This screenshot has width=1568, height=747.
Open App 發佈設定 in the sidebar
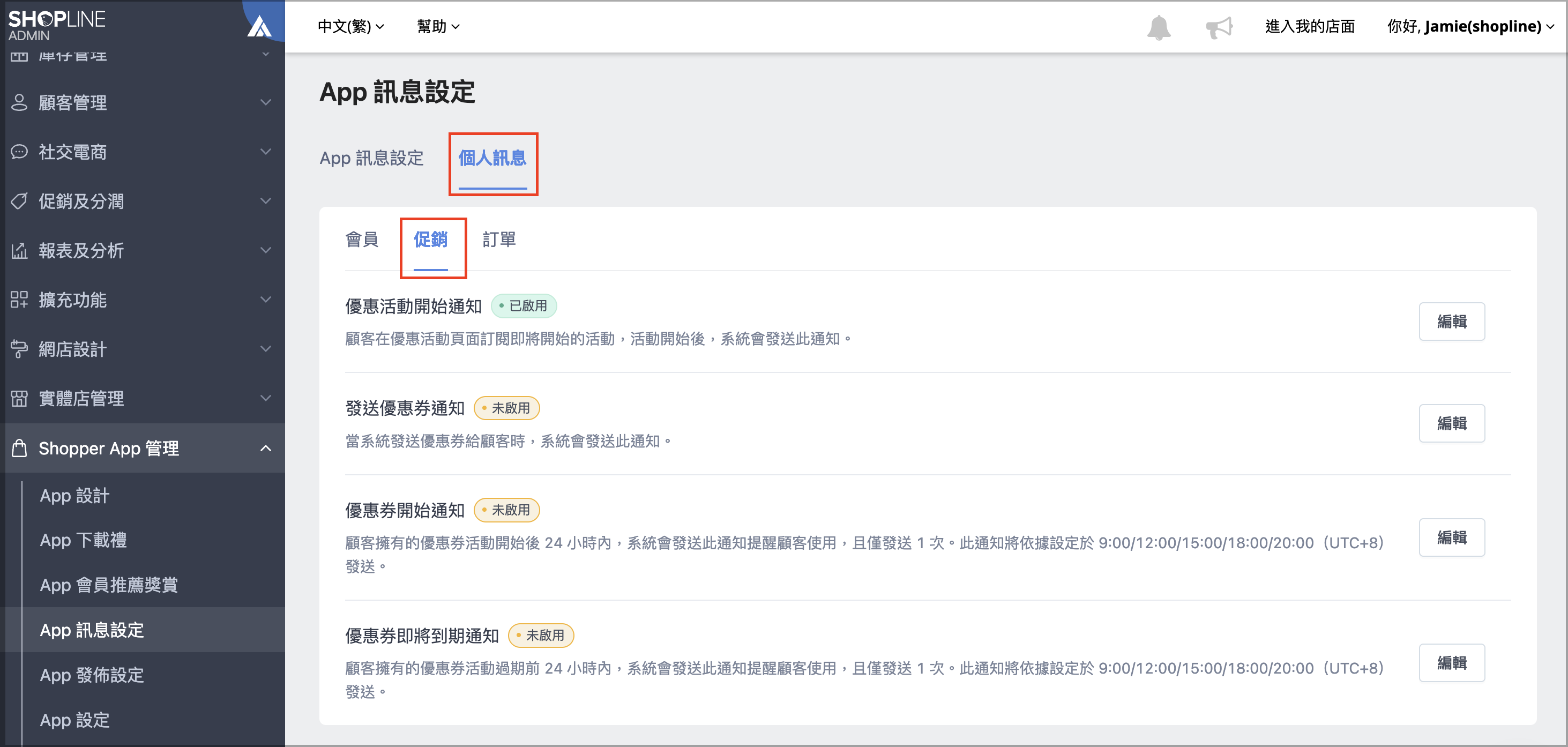(92, 675)
